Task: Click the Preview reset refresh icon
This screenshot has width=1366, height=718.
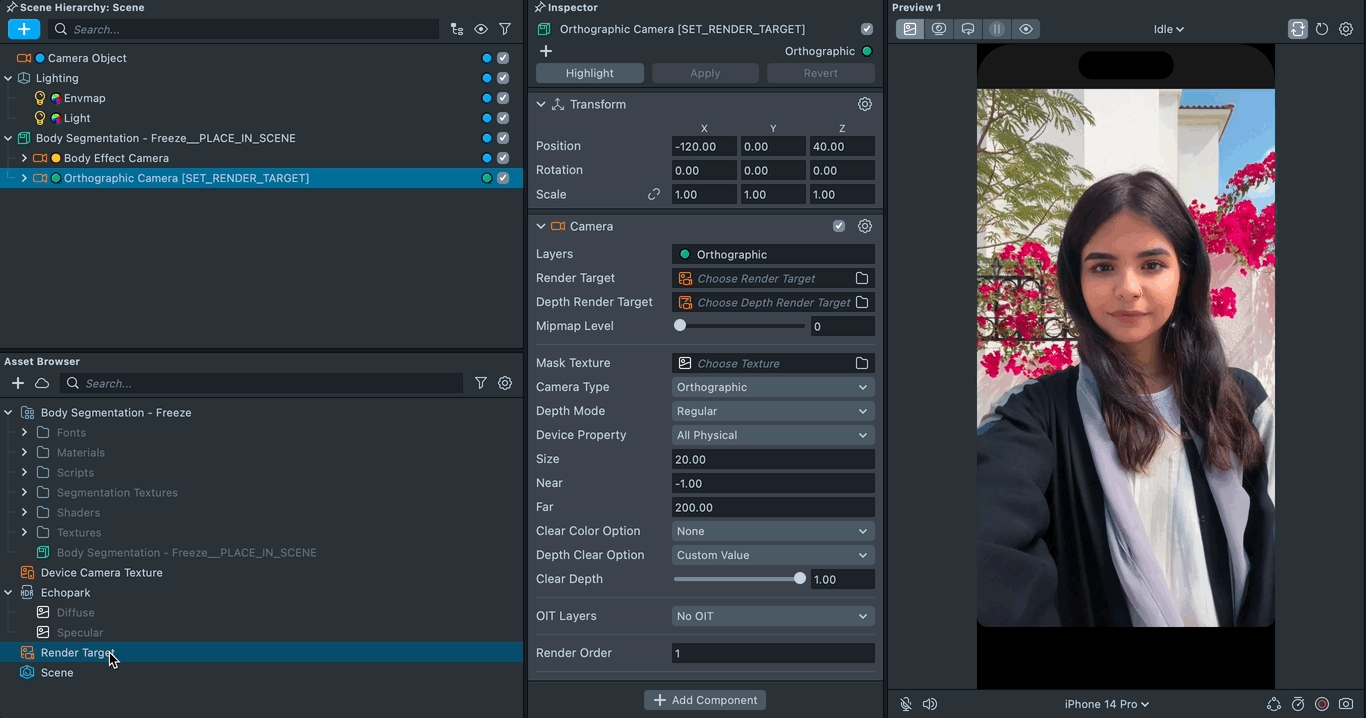Action: pyautogui.click(x=1322, y=29)
